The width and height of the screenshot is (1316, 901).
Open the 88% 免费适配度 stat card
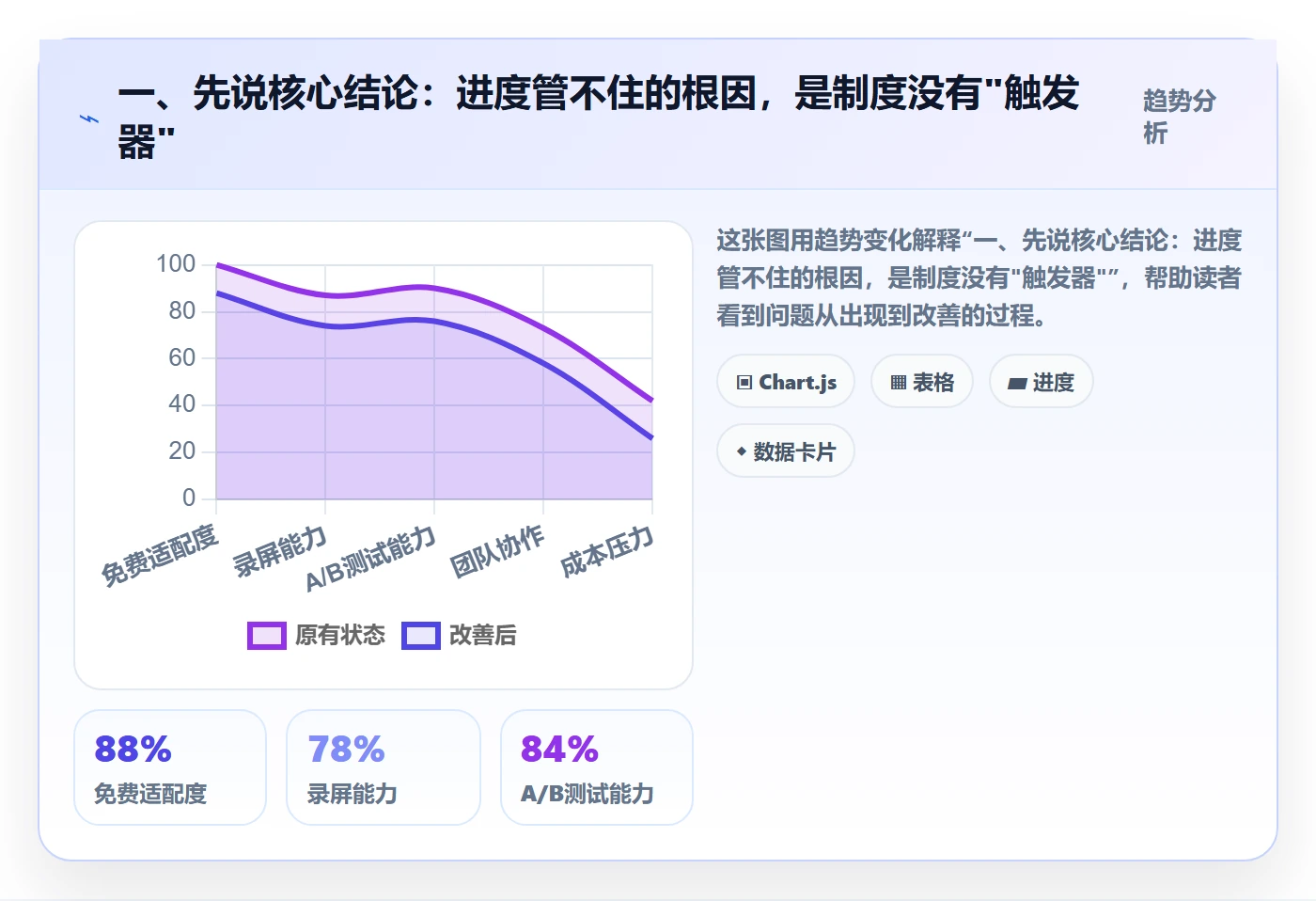pyautogui.click(x=170, y=767)
